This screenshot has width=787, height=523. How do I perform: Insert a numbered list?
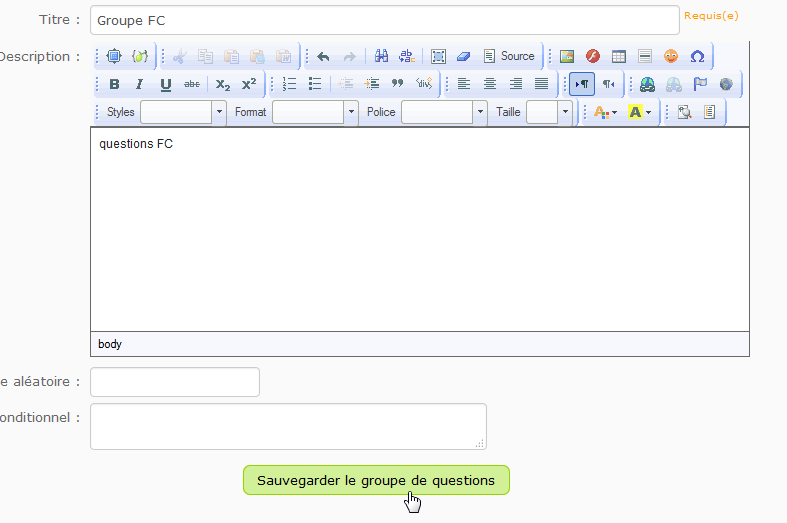(290, 84)
